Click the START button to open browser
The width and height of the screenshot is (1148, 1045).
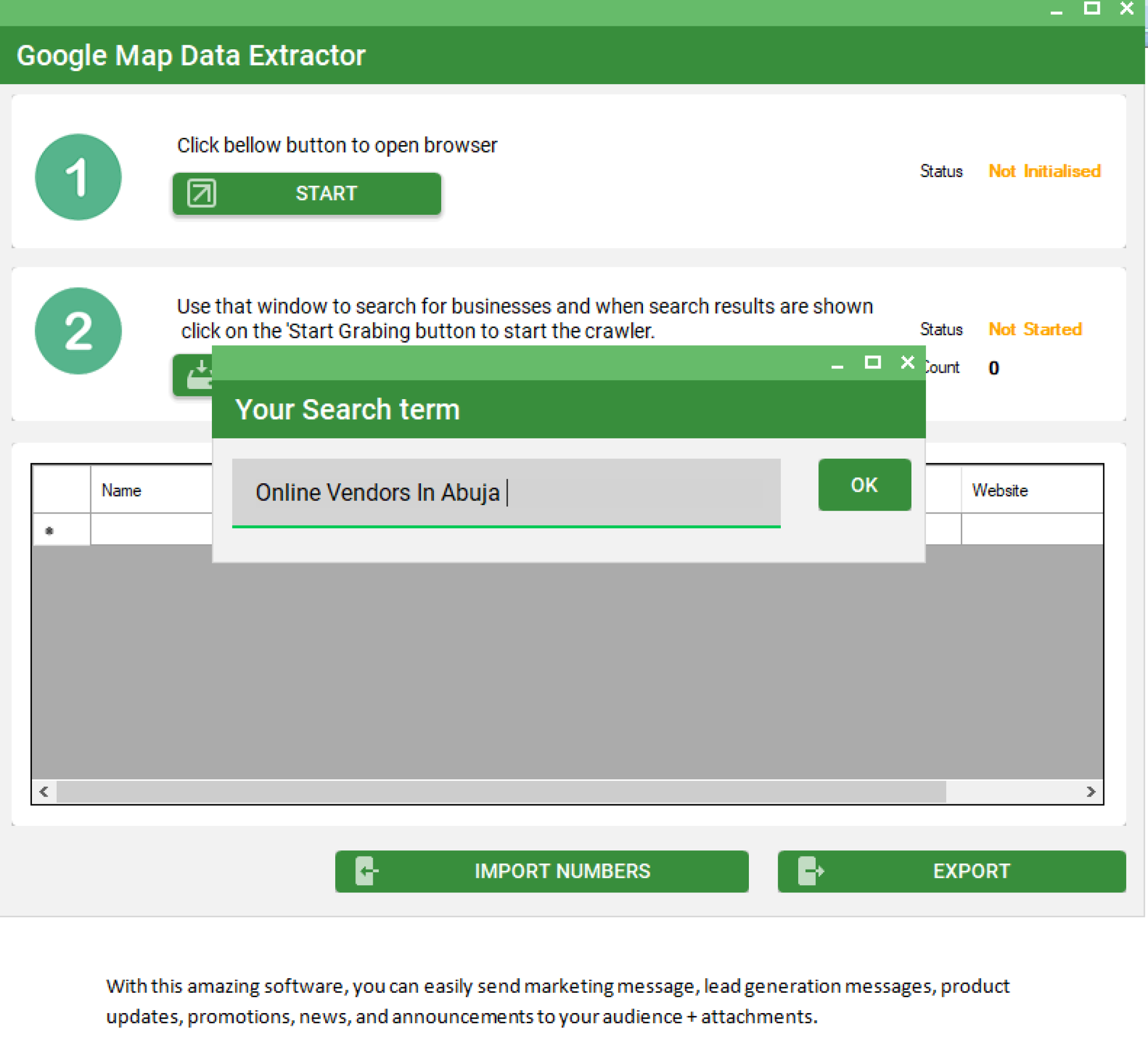pos(325,193)
